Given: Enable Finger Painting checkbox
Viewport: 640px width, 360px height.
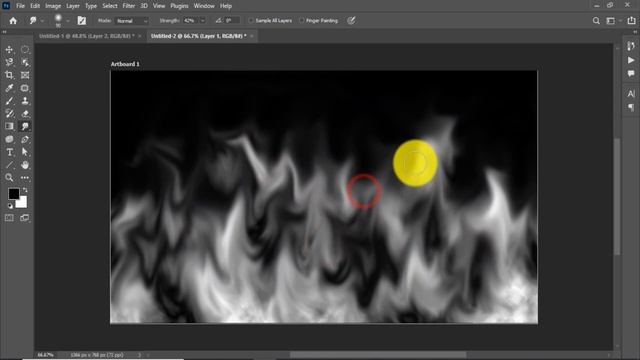Looking at the screenshot, I should [x=302, y=20].
